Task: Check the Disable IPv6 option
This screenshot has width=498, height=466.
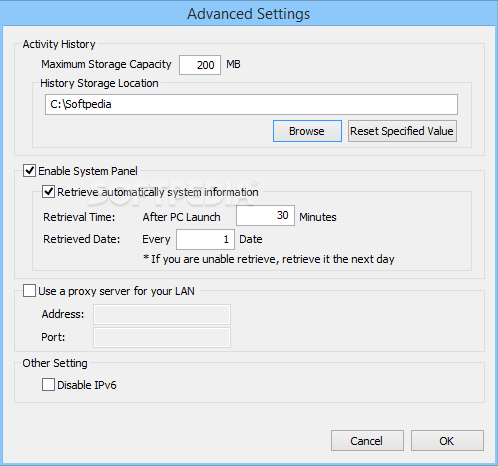Action: [x=48, y=385]
